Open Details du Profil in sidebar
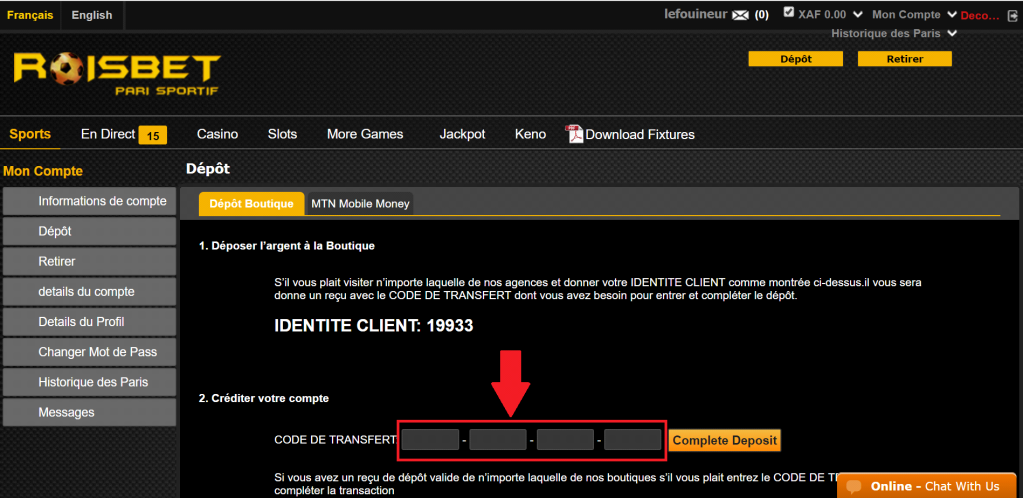1023x498 pixels. click(89, 322)
